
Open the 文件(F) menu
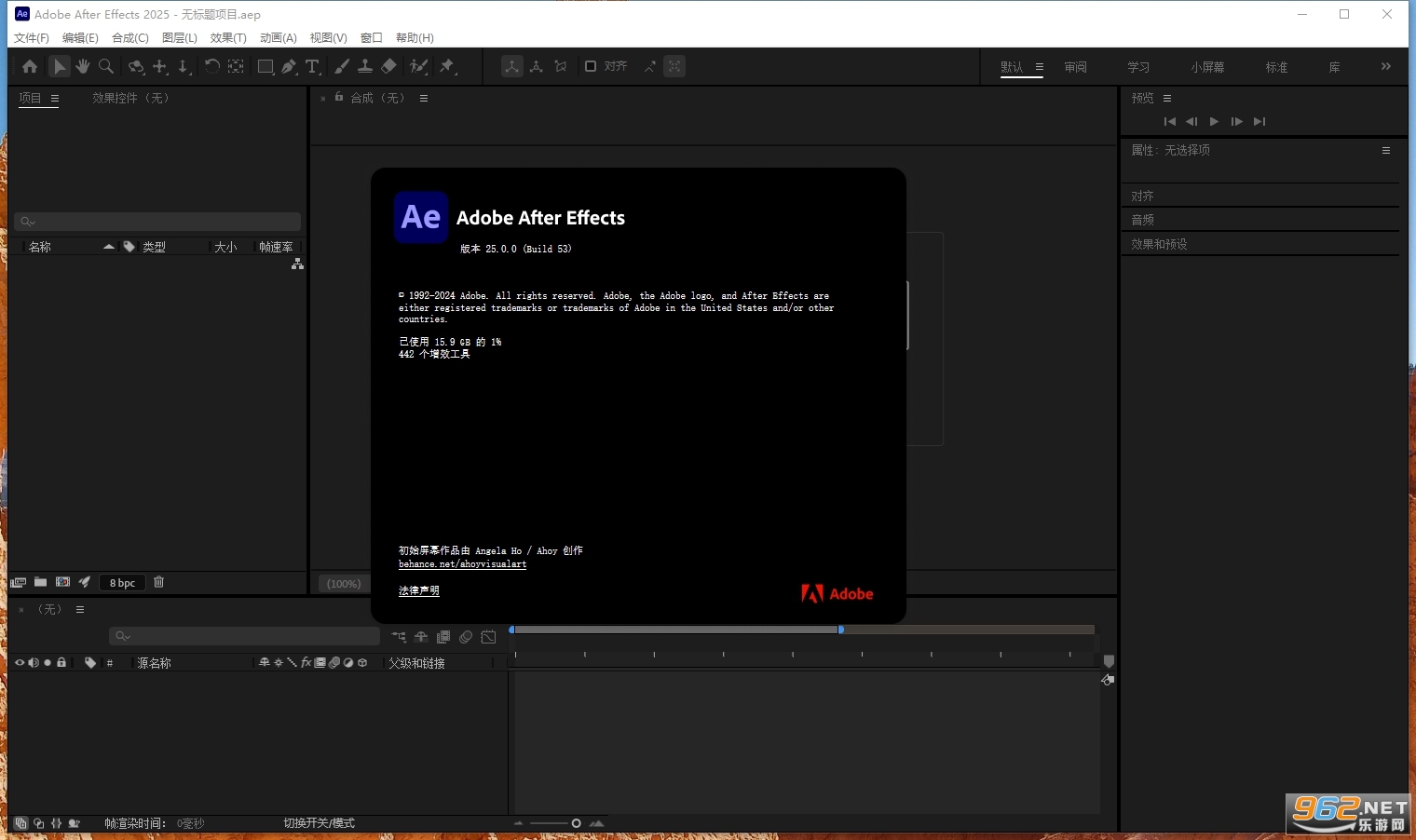[31, 37]
